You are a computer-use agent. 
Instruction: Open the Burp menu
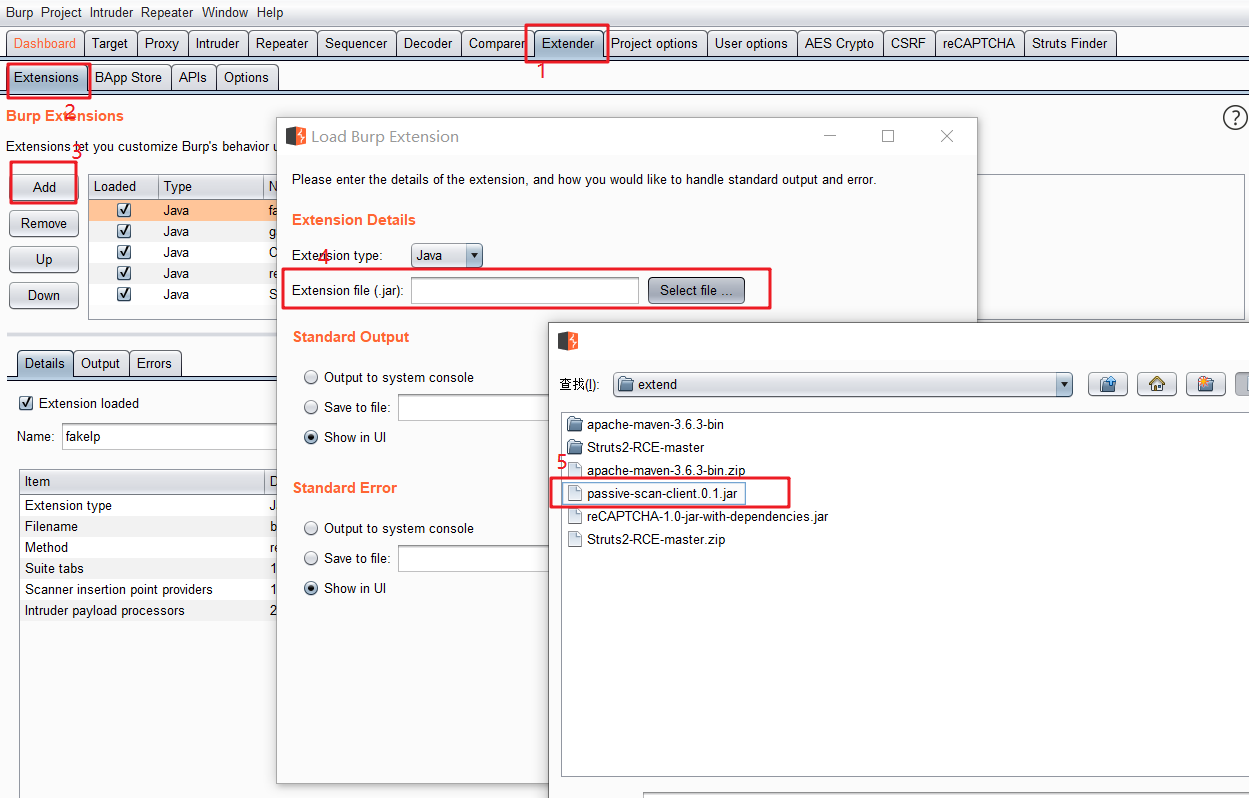[x=19, y=12]
